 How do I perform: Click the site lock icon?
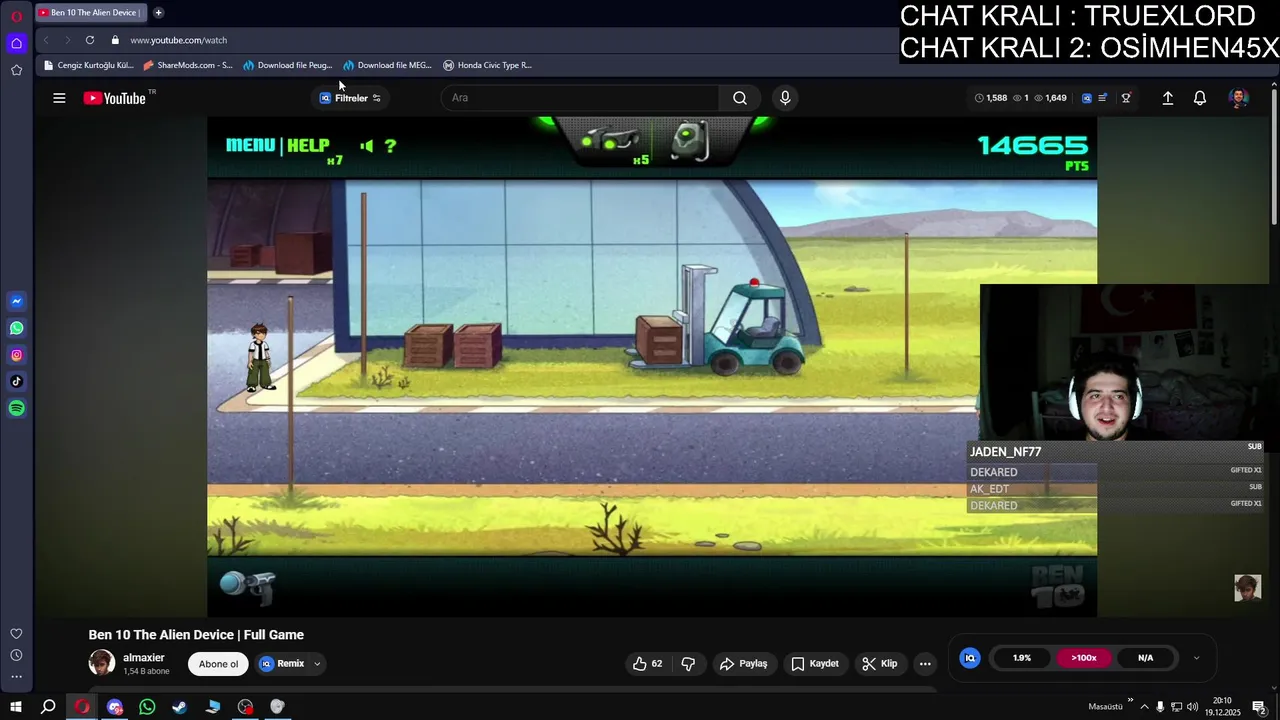(x=115, y=40)
